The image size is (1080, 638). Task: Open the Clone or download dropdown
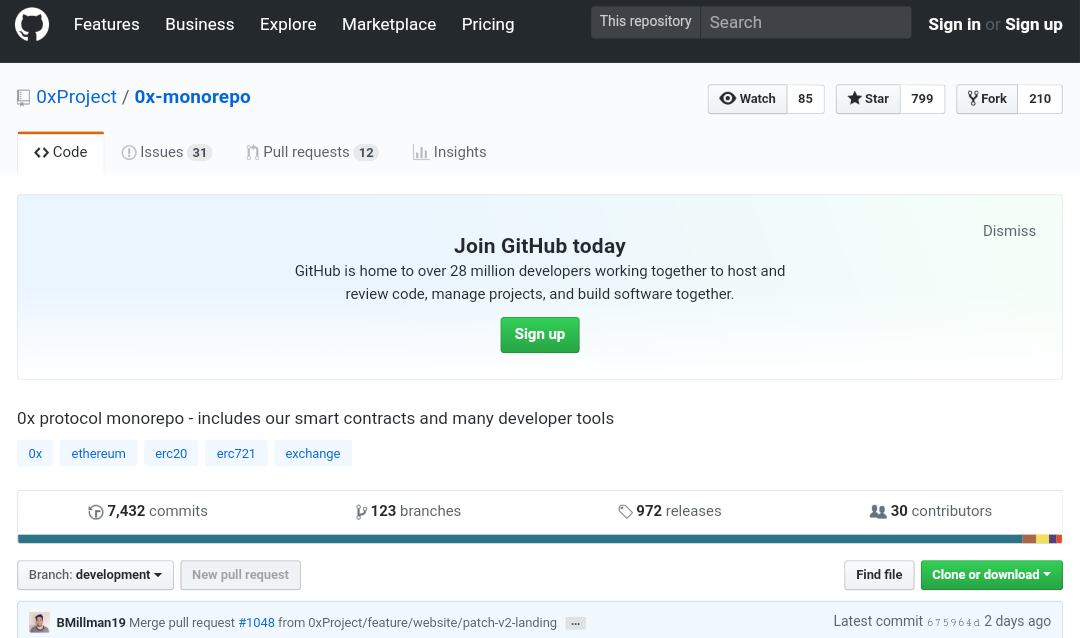[x=991, y=575]
